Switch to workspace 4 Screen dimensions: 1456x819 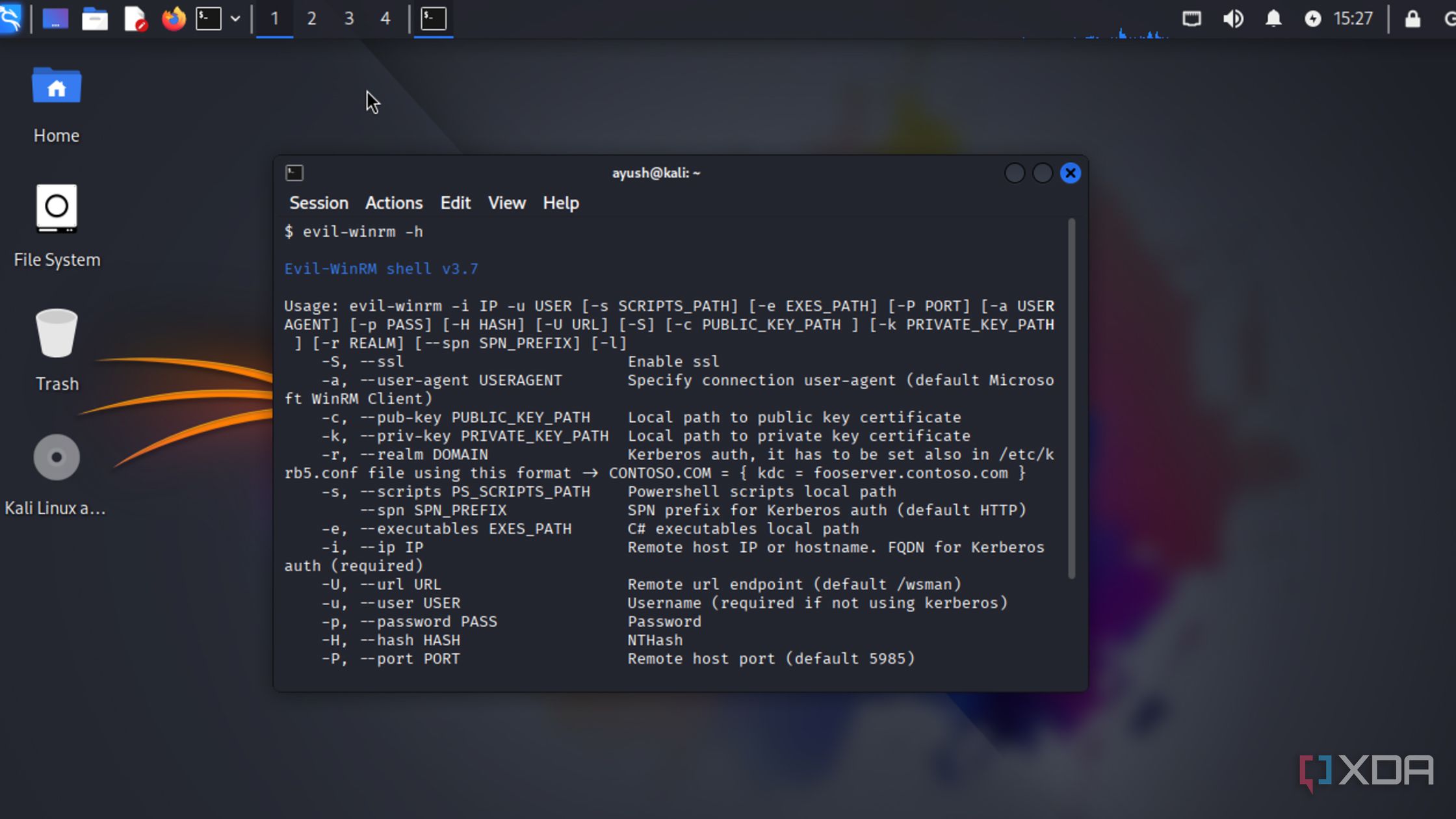(385, 19)
